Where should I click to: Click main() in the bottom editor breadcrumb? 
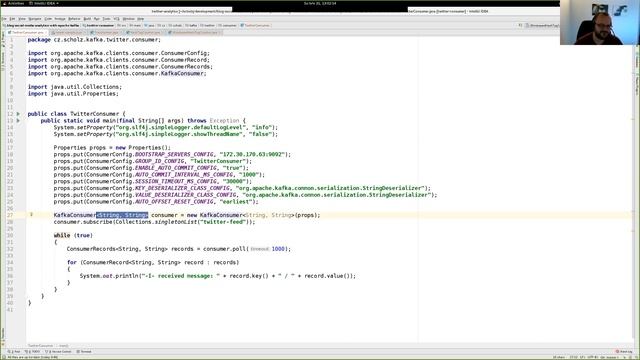63,345
